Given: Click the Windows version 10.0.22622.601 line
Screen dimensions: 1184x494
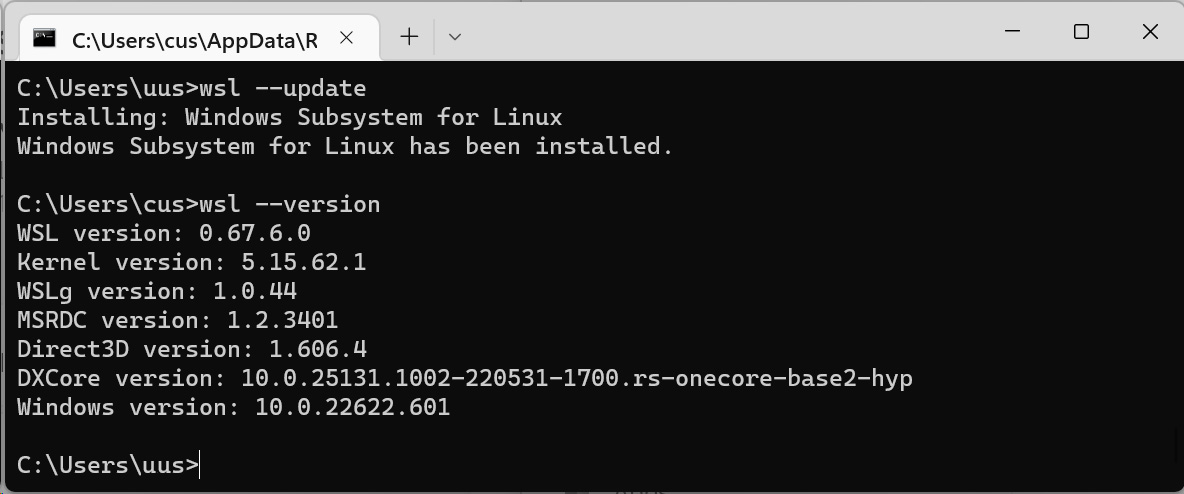Looking at the screenshot, I should pos(233,408).
